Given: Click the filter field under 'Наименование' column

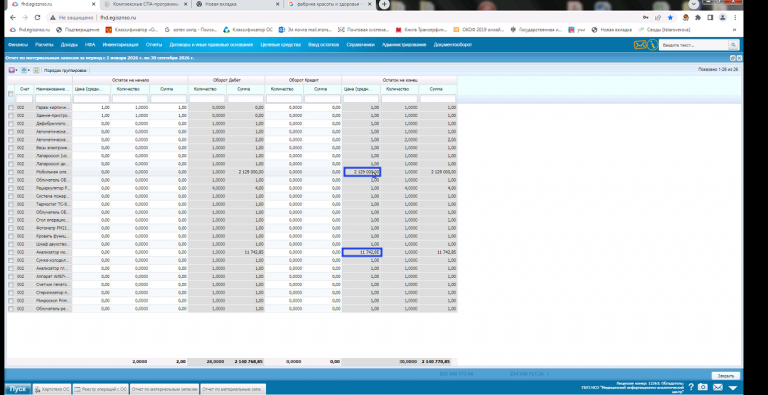Looking at the screenshot, I should (x=53, y=99).
